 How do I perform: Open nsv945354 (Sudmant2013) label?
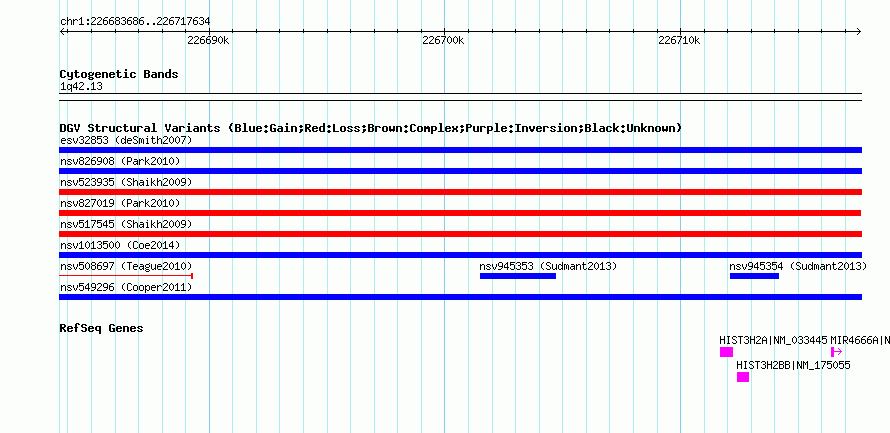798,266
